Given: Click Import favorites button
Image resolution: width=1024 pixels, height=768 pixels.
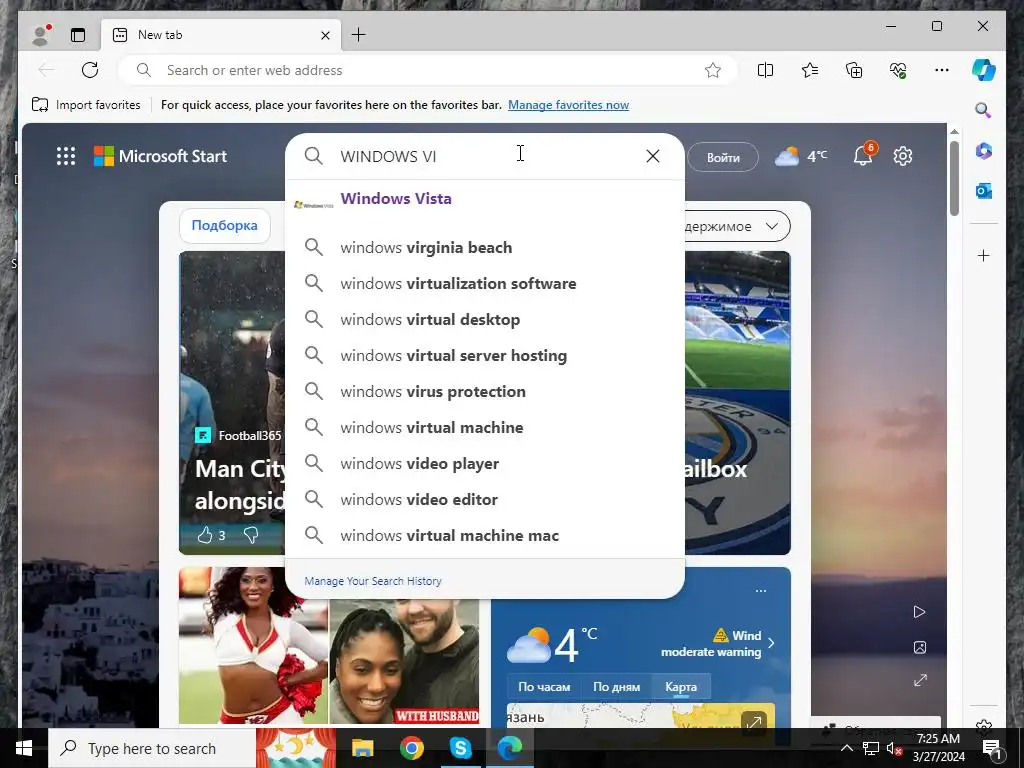Looking at the screenshot, I should coord(86,104).
